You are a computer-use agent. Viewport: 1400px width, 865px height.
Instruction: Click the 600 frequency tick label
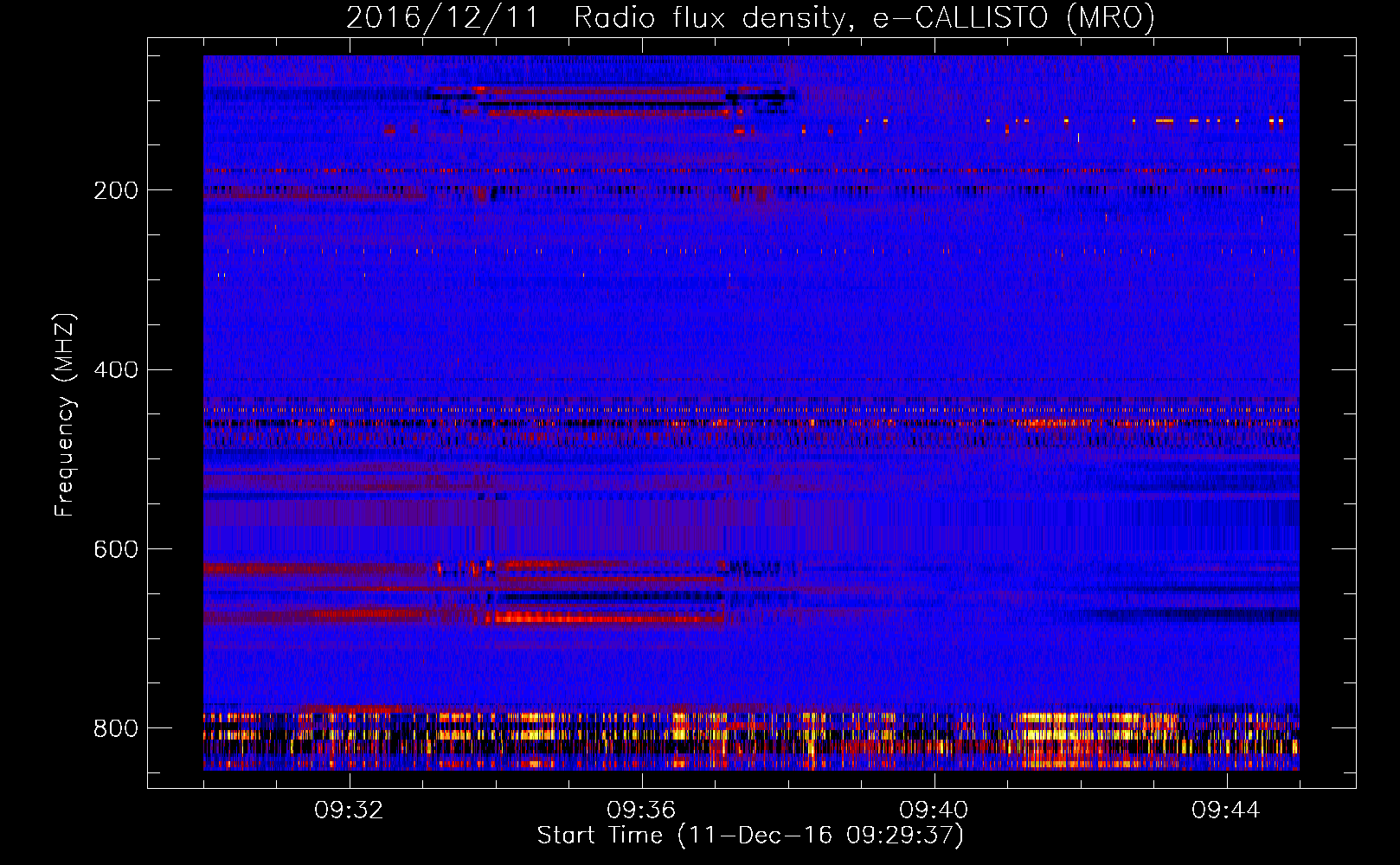[x=116, y=550]
